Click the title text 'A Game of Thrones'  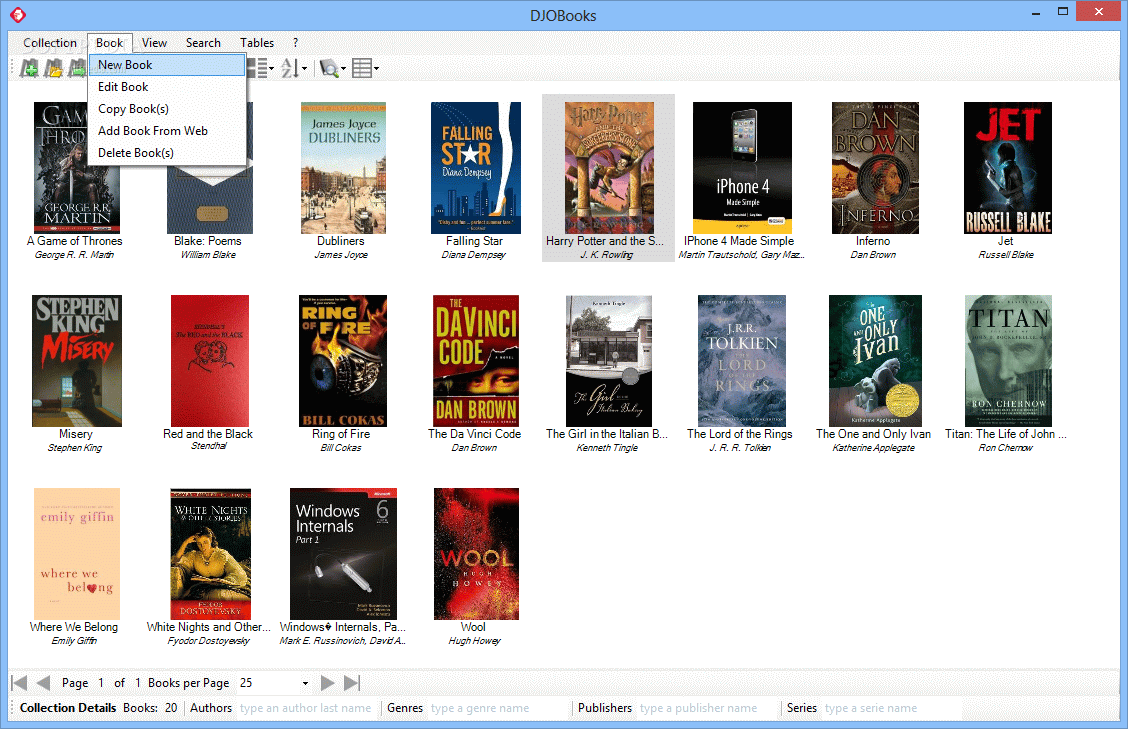coord(75,241)
